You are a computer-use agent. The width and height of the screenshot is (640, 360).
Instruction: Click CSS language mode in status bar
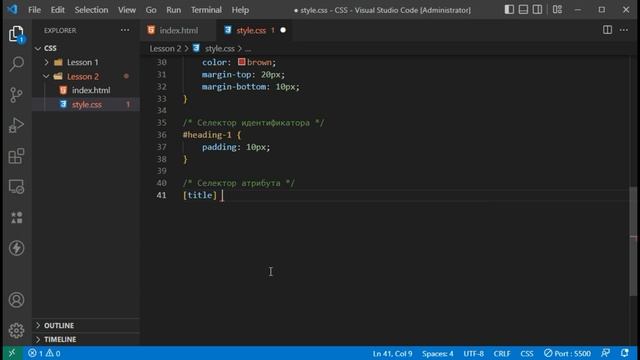tap(527, 353)
